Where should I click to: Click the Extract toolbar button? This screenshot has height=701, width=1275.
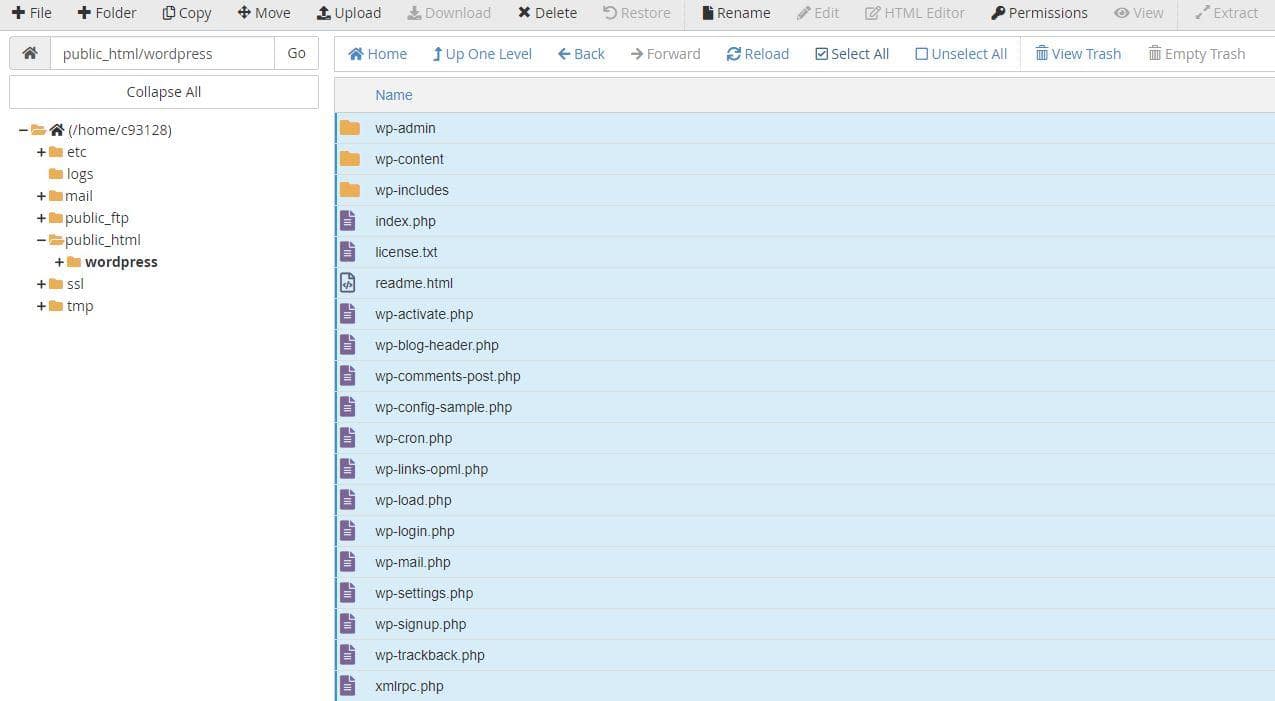point(1227,13)
